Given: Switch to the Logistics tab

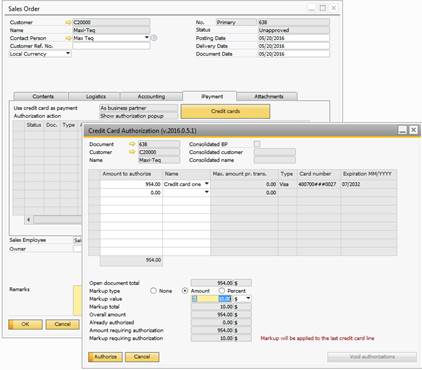Looking at the screenshot, I should tap(96, 96).
